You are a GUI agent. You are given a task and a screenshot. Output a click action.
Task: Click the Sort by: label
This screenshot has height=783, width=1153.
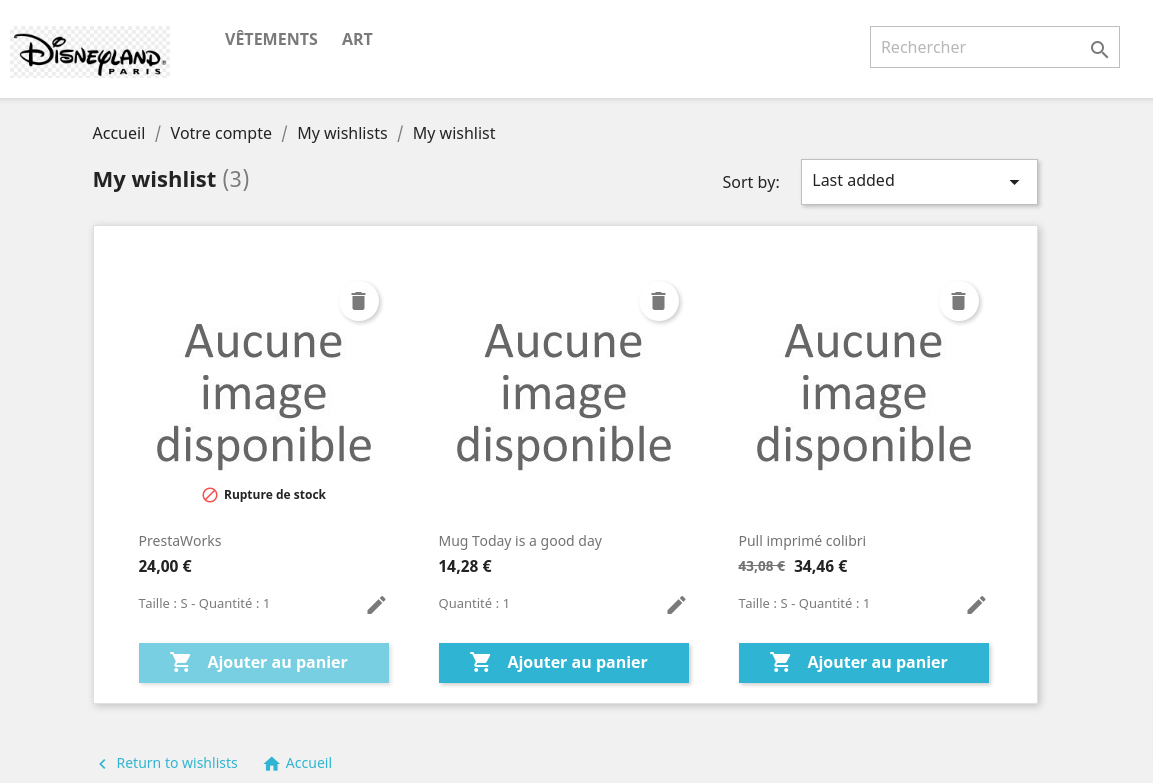click(751, 182)
